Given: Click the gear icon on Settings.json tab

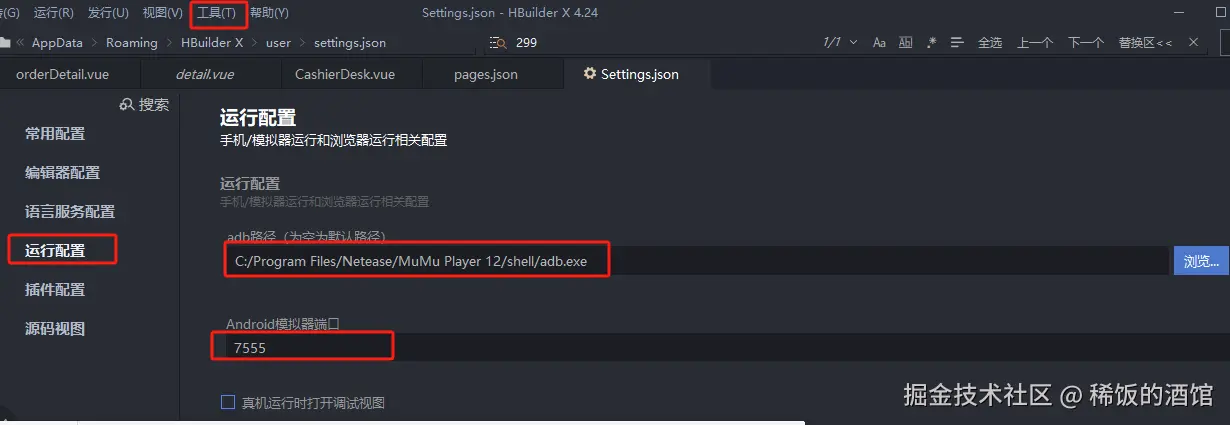Looking at the screenshot, I should click(x=590, y=74).
